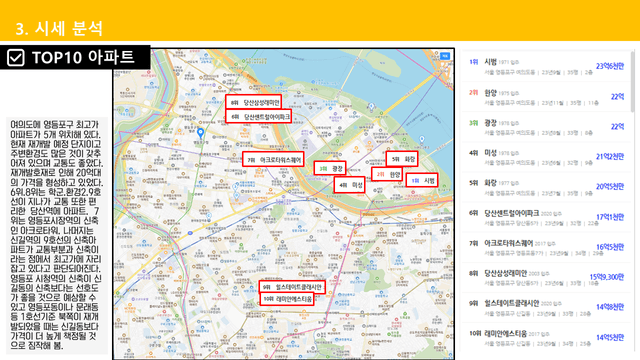Click the 23억6천만 price for 시범
The width and height of the screenshot is (640, 360).
coord(610,66)
